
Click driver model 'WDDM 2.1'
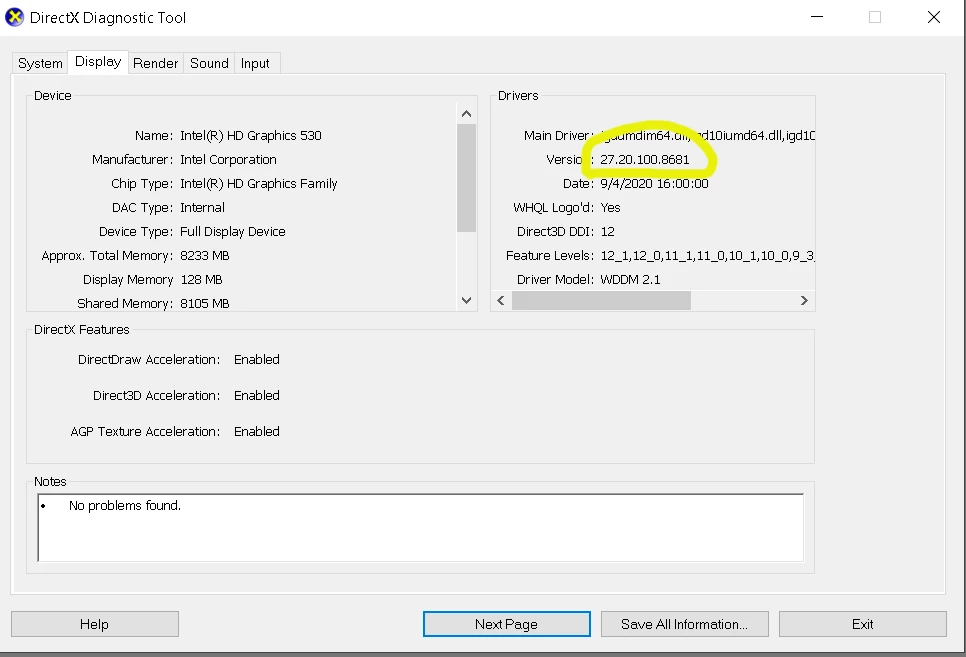point(630,280)
